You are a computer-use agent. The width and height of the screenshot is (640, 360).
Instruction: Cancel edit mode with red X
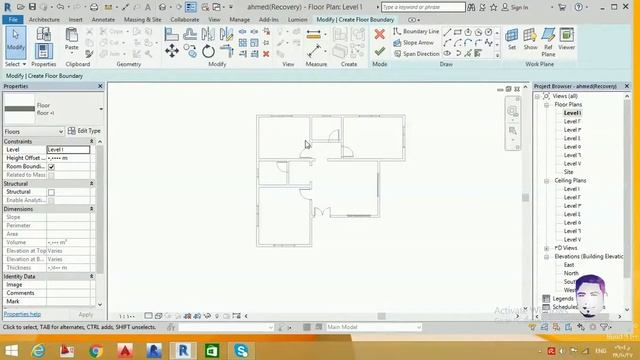[x=380, y=34]
